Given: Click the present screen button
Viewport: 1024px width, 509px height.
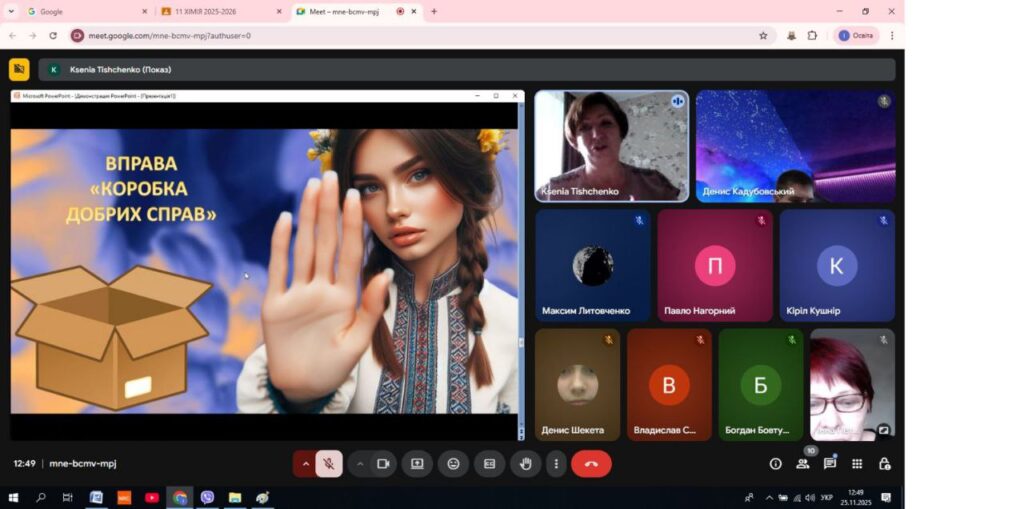Looking at the screenshot, I should pyautogui.click(x=417, y=464).
